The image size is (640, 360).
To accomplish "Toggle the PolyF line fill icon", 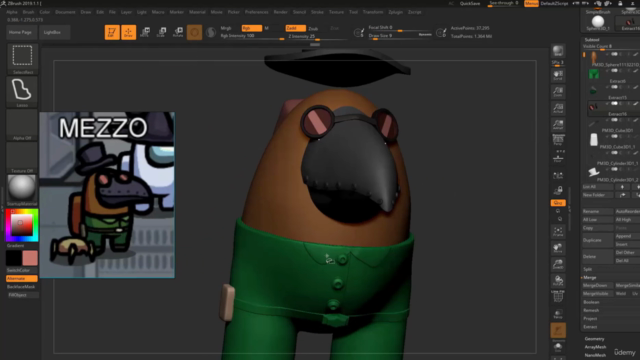I will pyautogui.click(x=558, y=297).
